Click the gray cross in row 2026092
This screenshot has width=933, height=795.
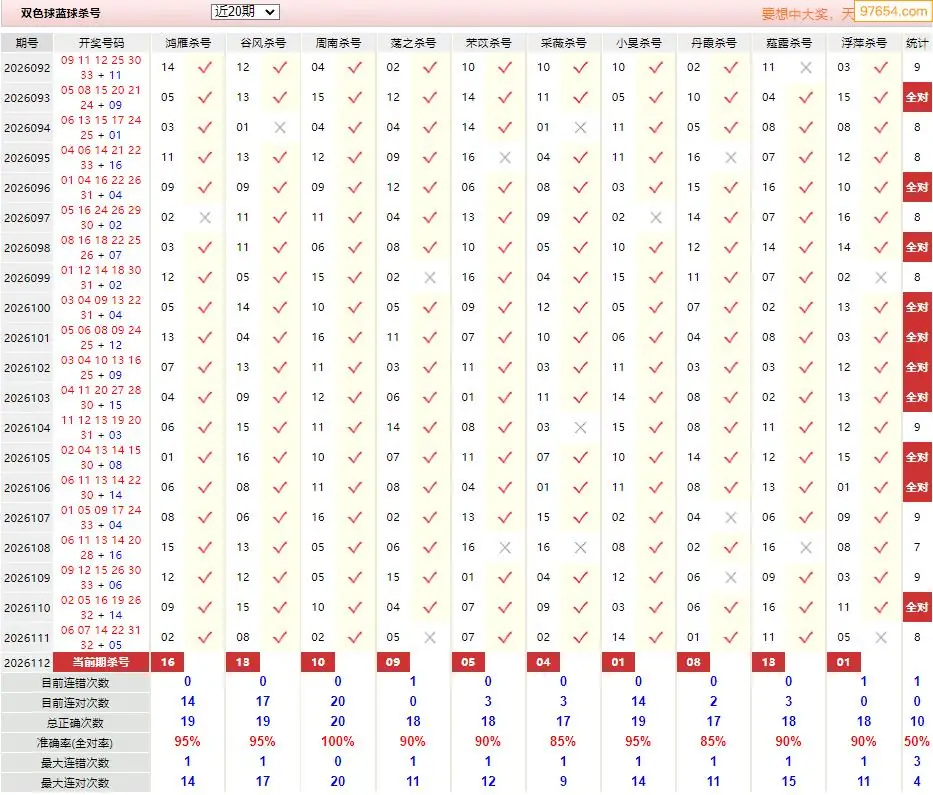(x=806, y=68)
